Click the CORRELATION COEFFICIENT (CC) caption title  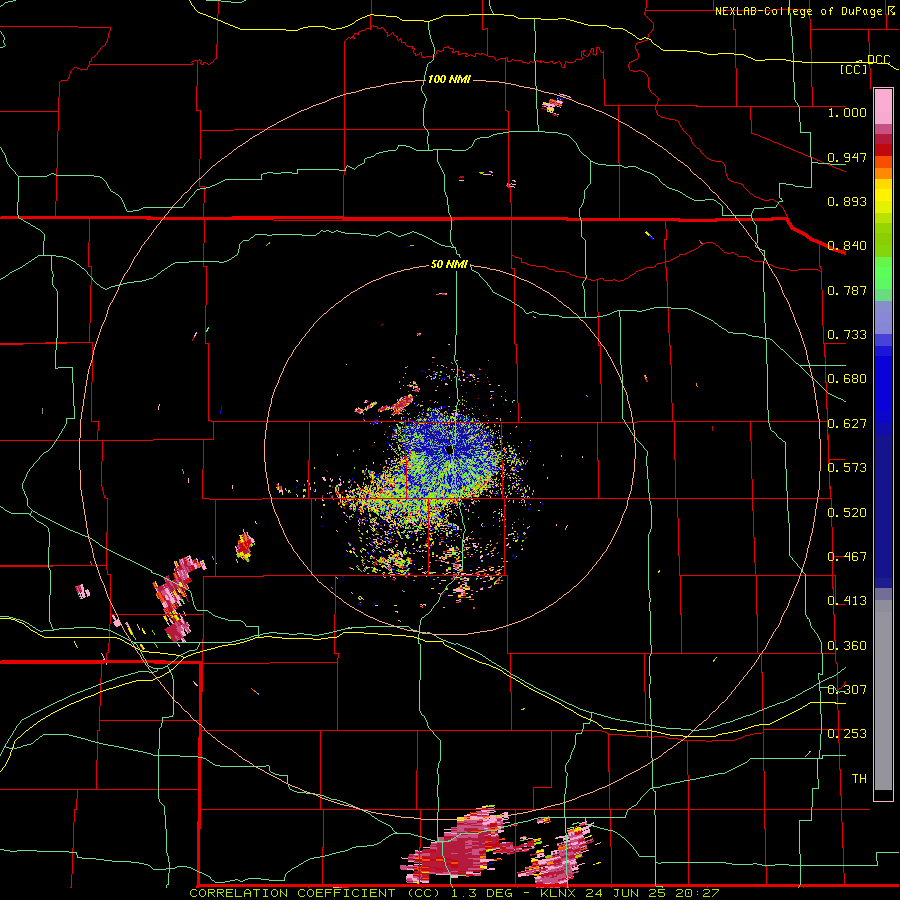point(314,893)
